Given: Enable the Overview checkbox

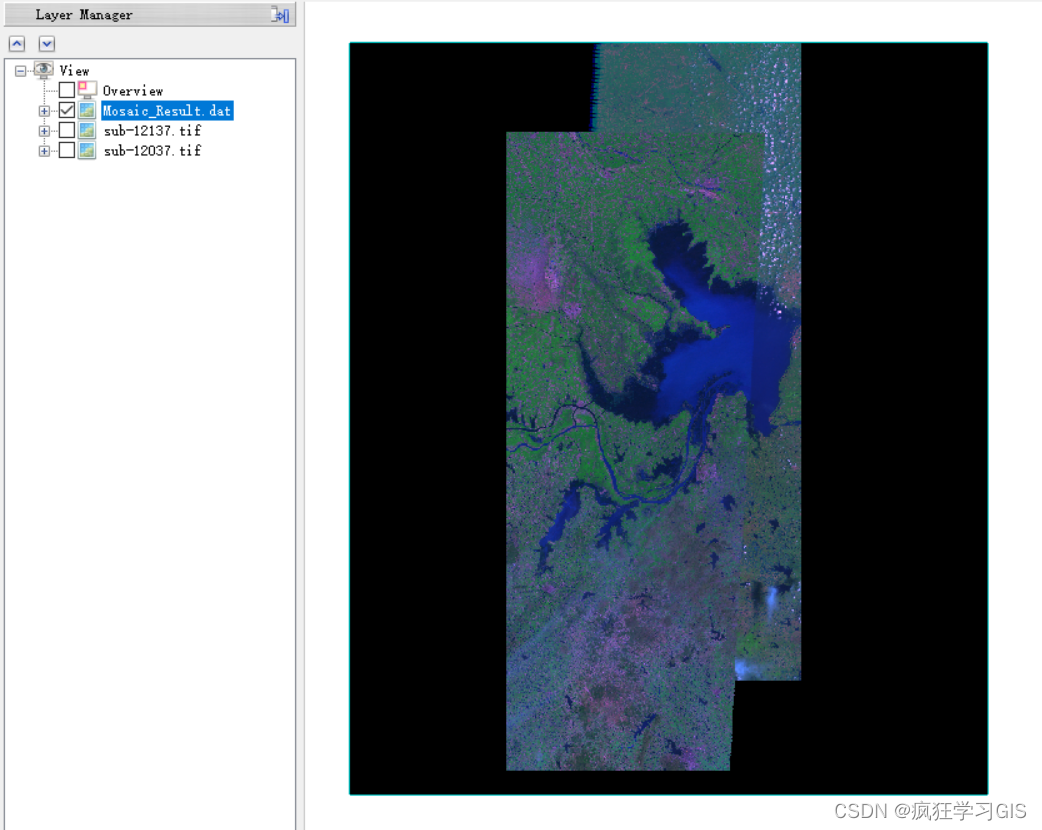Looking at the screenshot, I should point(66,90).
